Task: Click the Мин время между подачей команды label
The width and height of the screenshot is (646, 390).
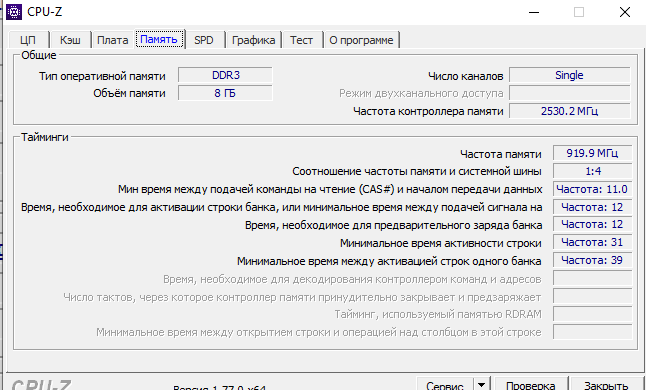Action: coord(330,189)
